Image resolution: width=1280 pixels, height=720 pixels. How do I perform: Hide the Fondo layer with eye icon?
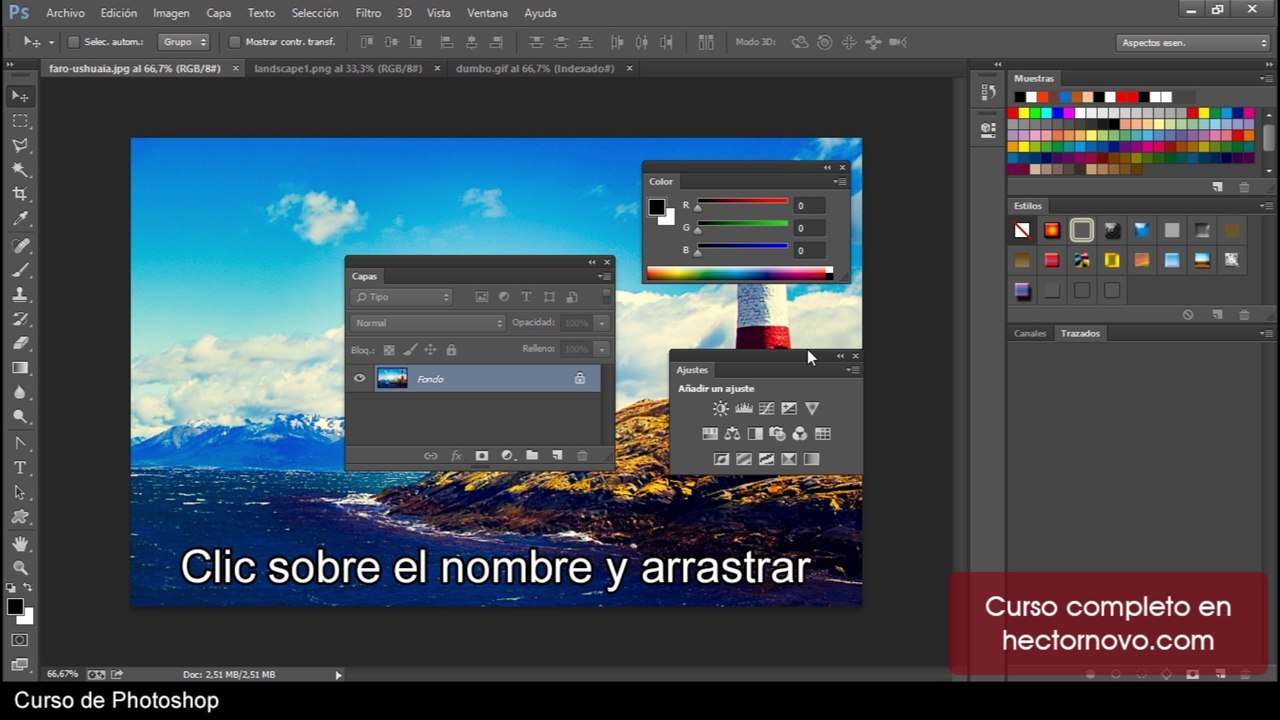(x=359, y=378)
